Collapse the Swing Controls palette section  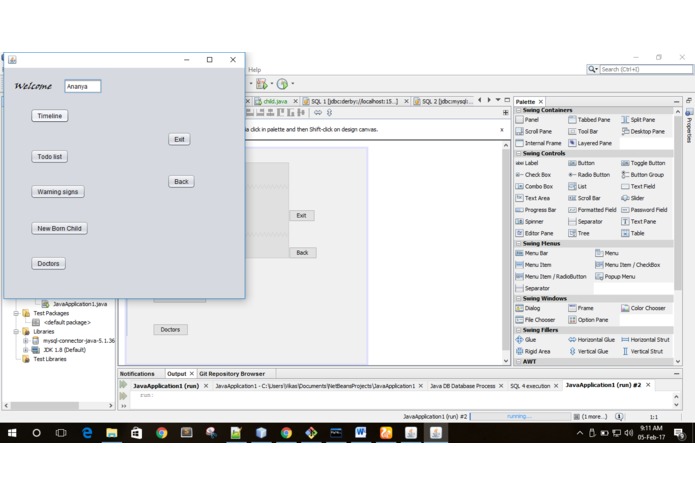click(x=519, y=153)
